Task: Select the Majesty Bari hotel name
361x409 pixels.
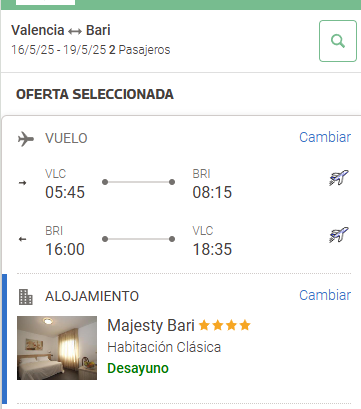Action: [x=151, y=325]
